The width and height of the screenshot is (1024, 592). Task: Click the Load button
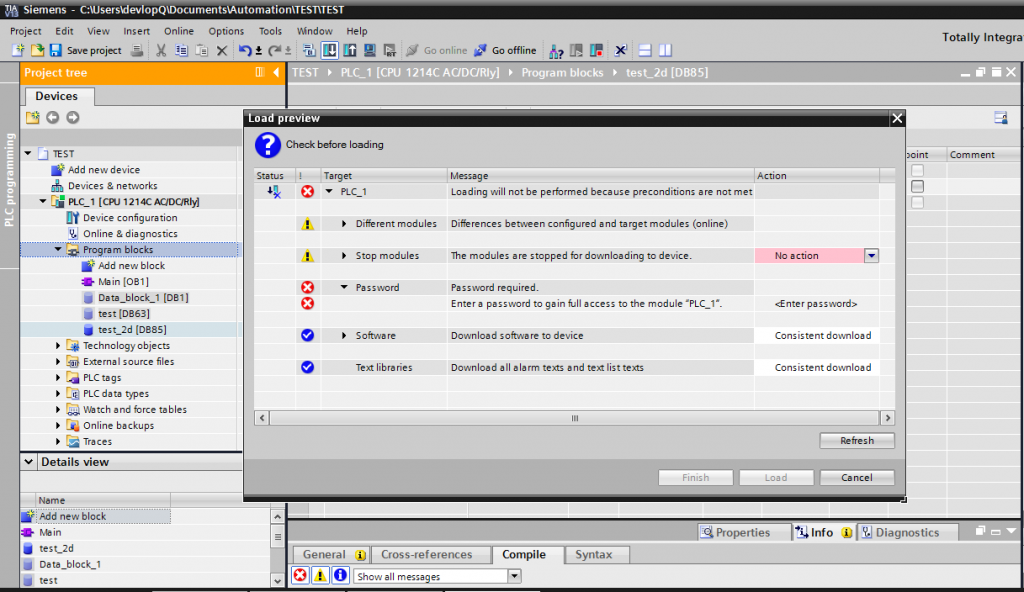(776, 478)
